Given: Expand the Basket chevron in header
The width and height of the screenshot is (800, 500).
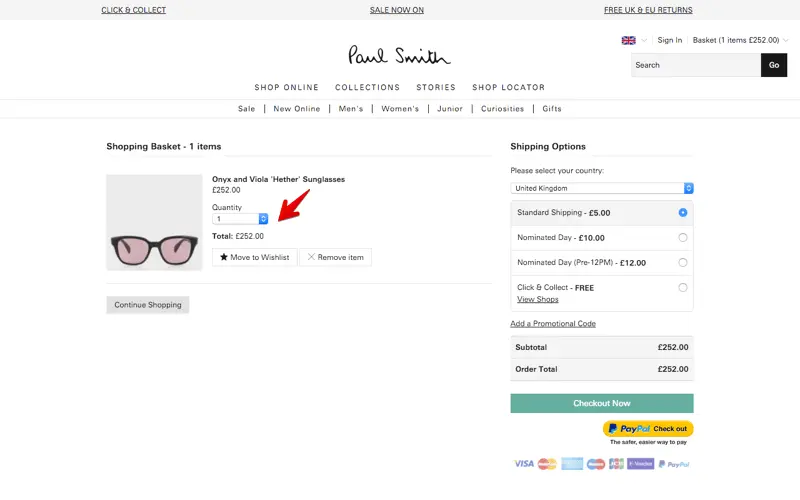Looking at the screenshot, I should pyautogui.click(x=785, y=40).
